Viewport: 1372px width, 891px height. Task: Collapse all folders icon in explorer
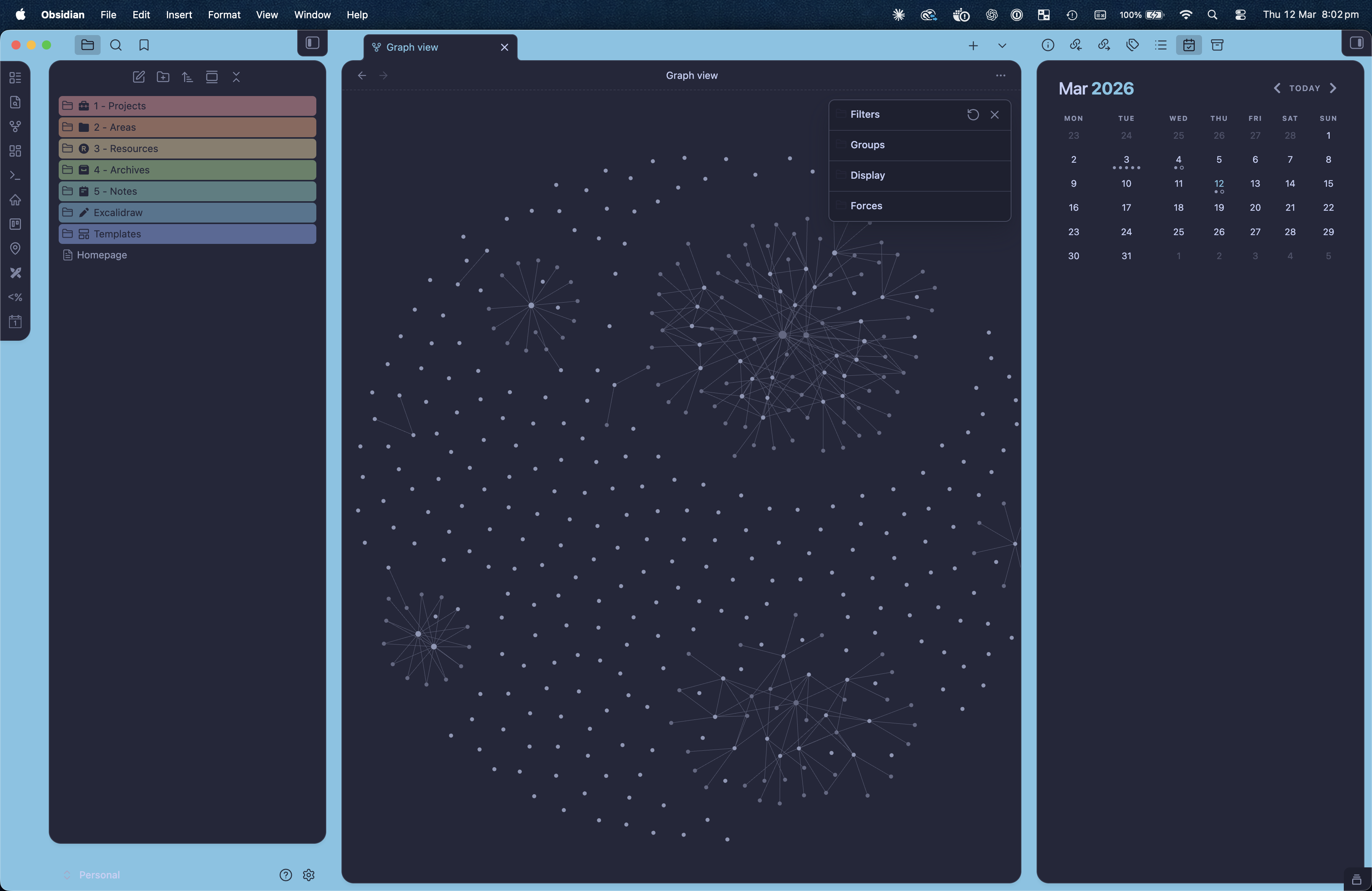[x=236, y=77]
